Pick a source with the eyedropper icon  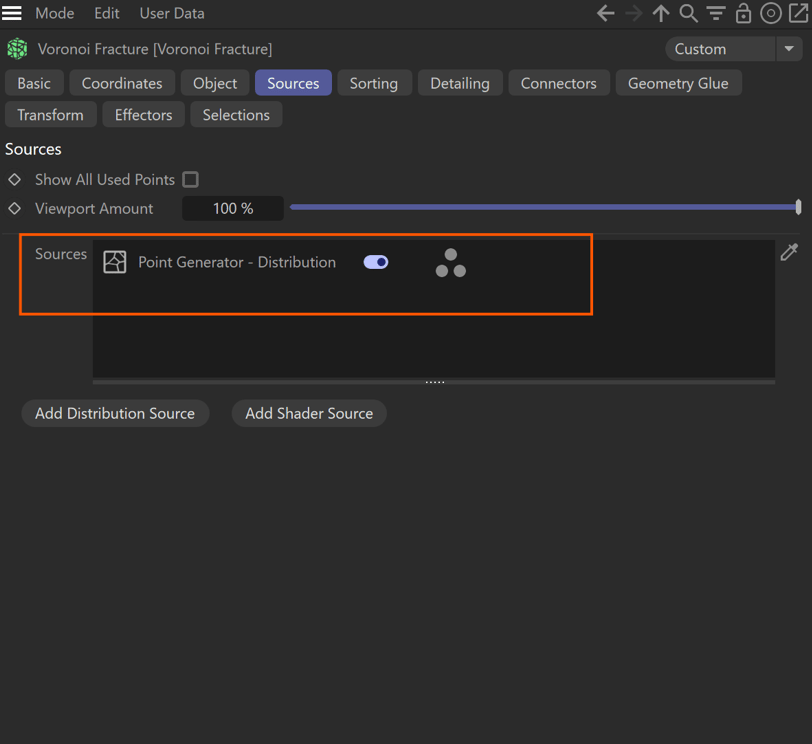[x=789, y=252]
